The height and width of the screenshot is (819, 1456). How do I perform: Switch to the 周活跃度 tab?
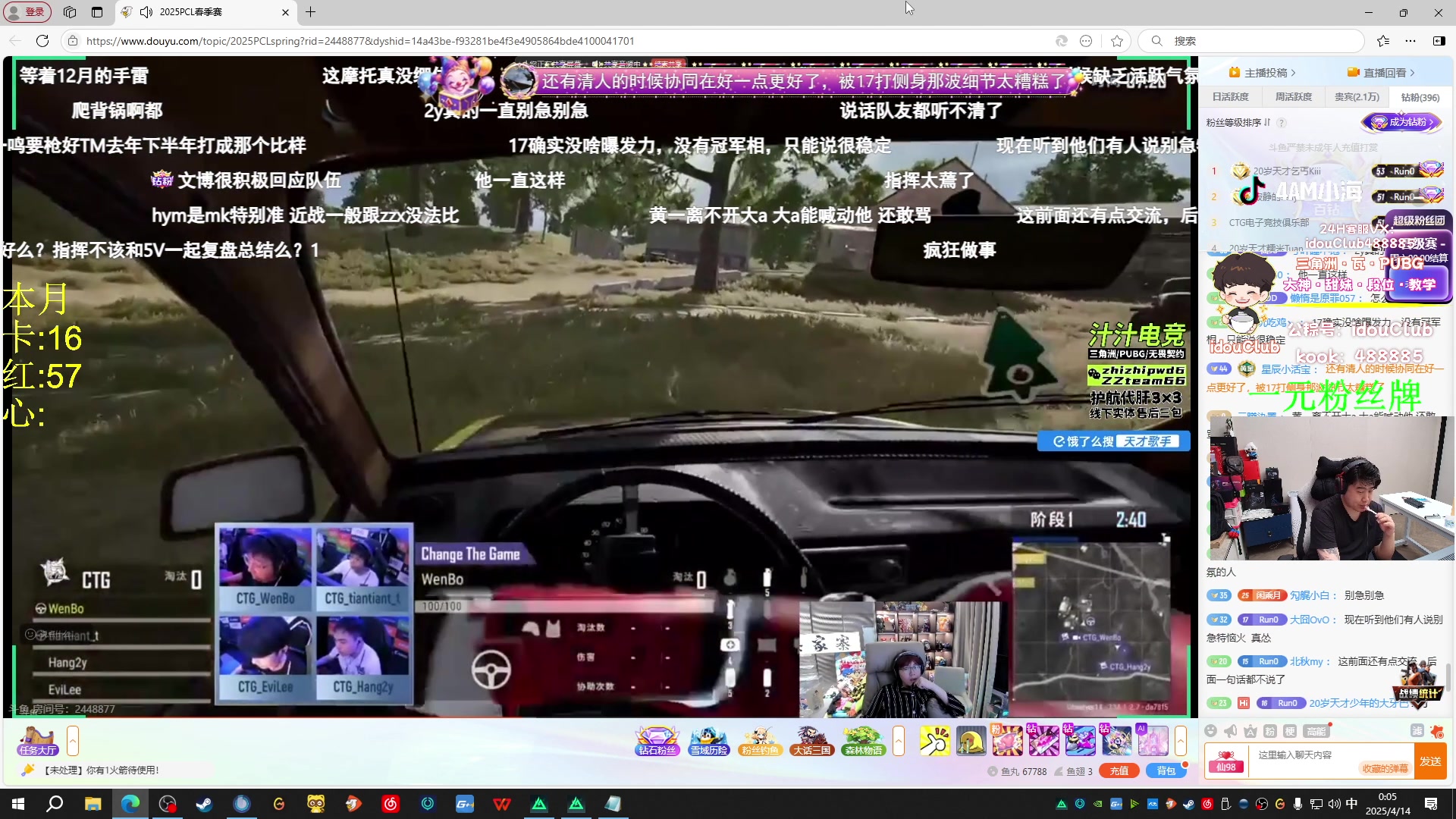click(1293, 97)
